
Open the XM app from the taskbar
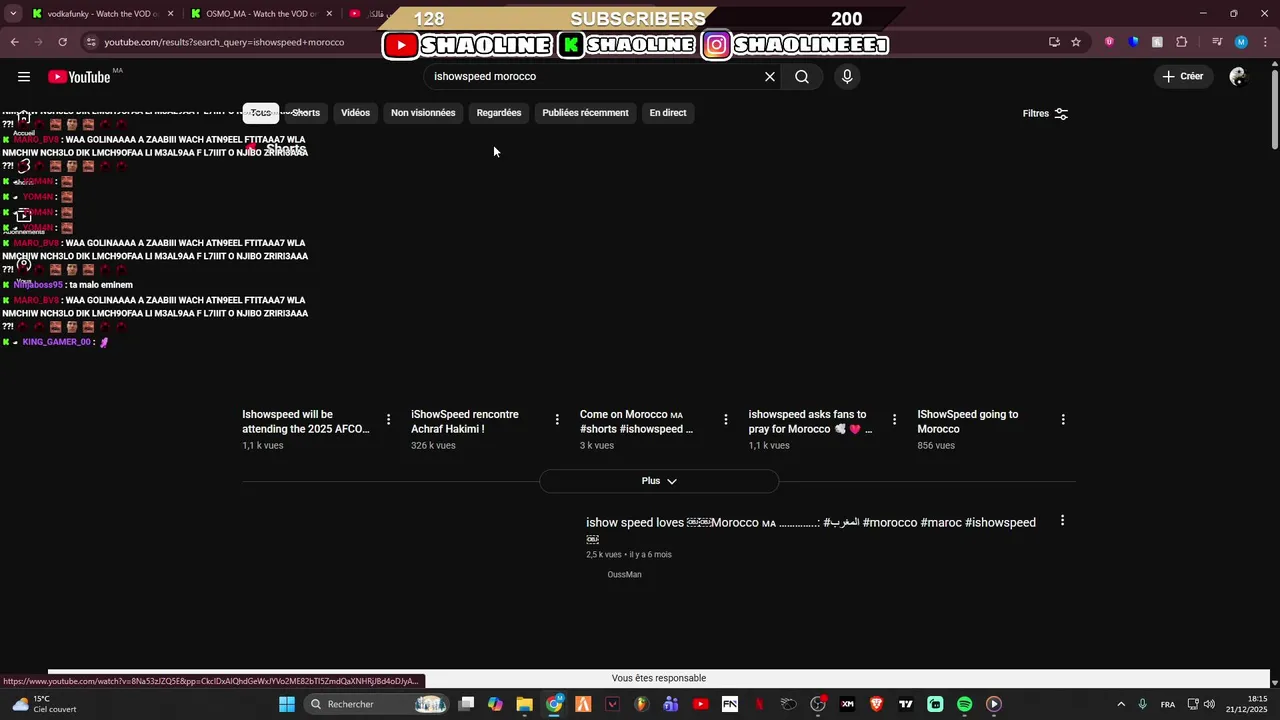point(847,704)
